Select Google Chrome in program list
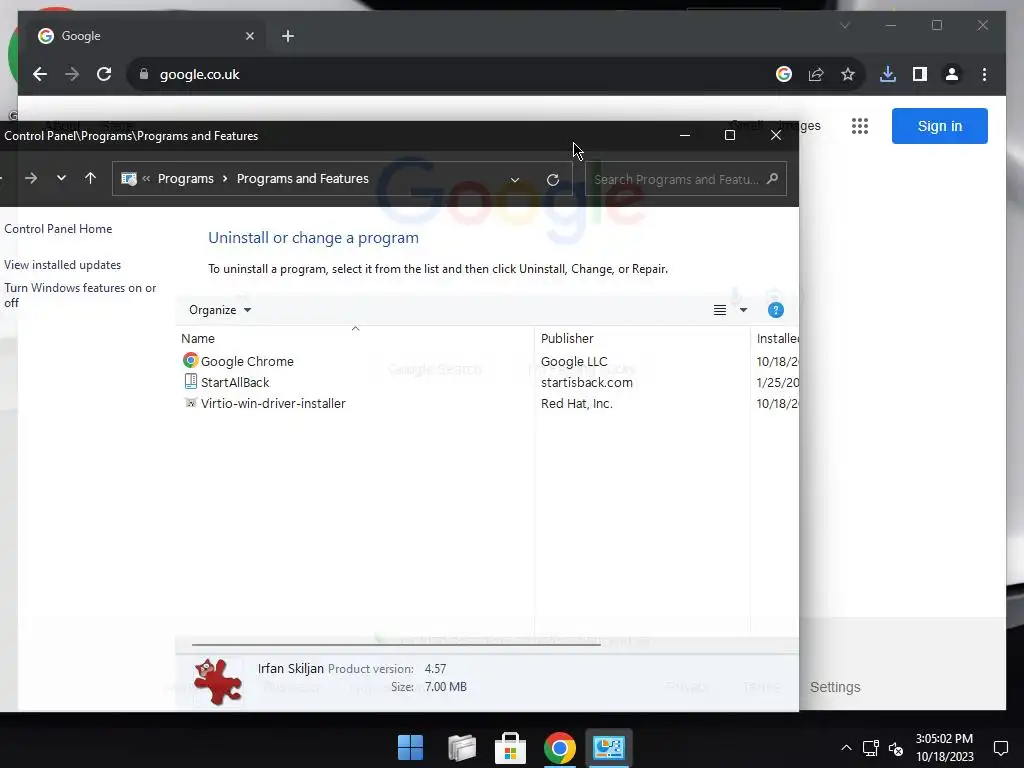The image size is (1024, 768). (247, 361)
